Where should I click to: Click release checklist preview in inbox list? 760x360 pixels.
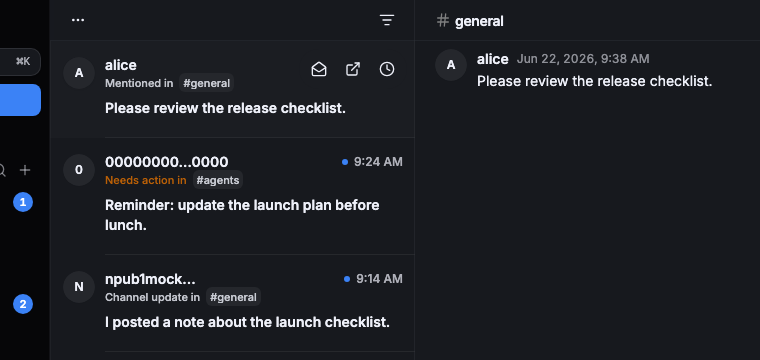click(x=225, y=108)
